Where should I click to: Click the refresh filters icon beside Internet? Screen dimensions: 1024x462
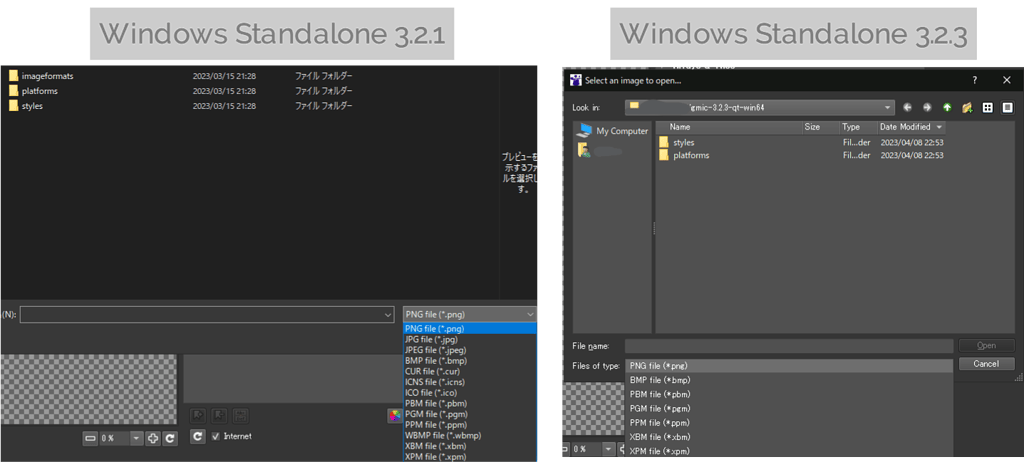point(198,436)
